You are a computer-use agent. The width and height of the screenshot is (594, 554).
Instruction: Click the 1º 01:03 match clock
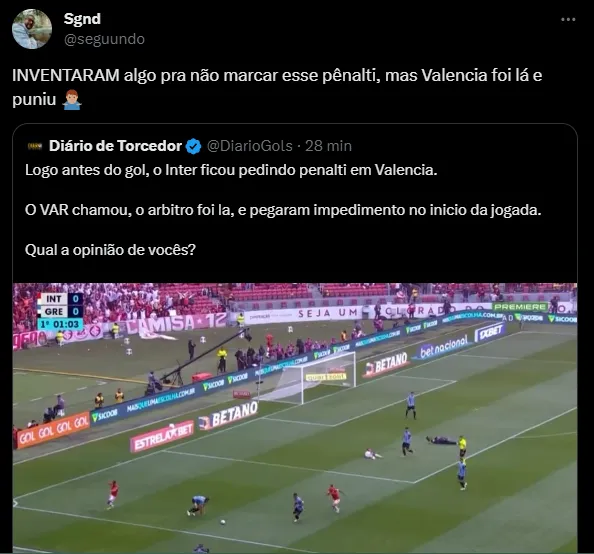coord(60,324)
